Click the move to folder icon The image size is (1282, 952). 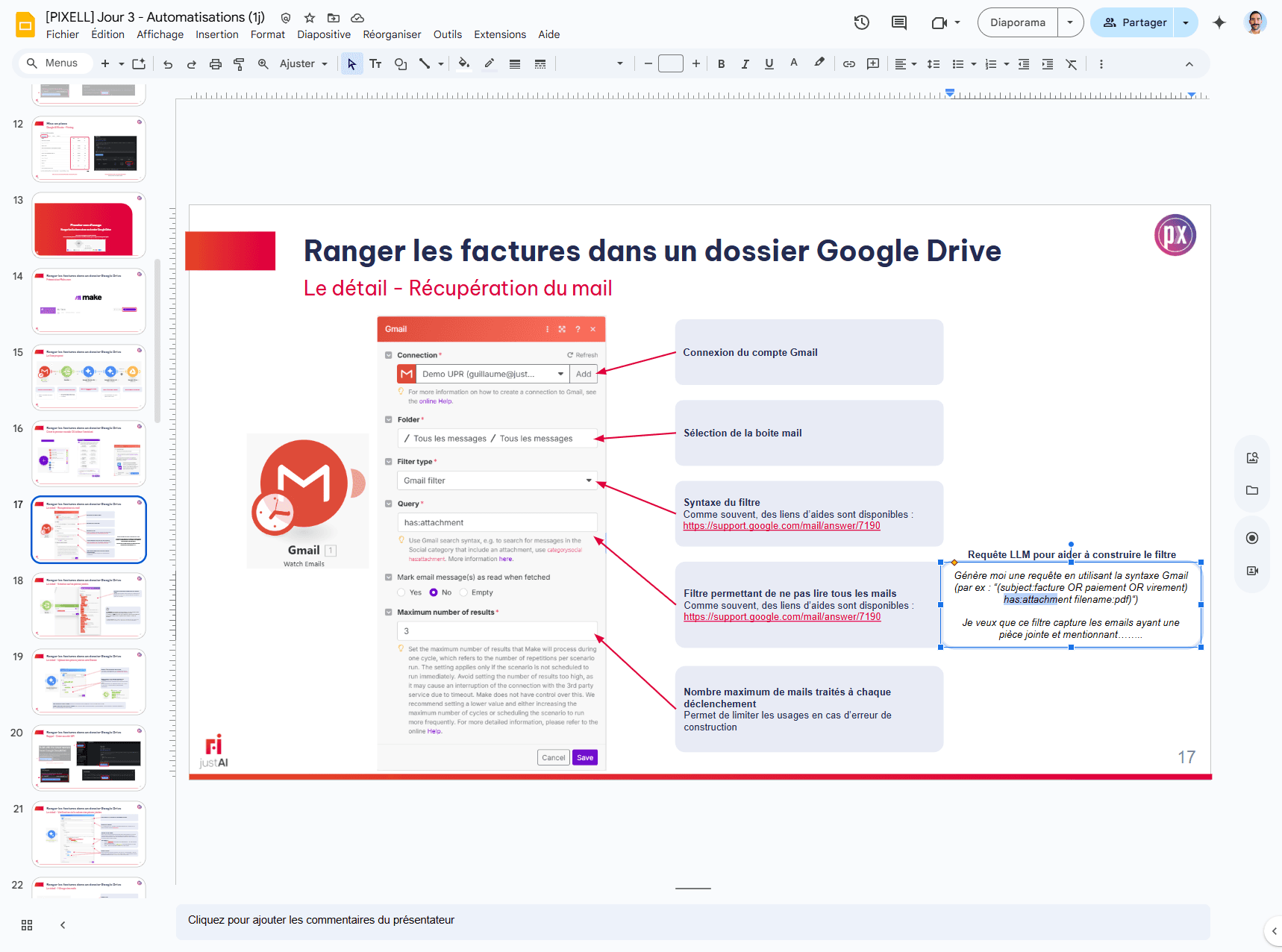tap(334, 18)
